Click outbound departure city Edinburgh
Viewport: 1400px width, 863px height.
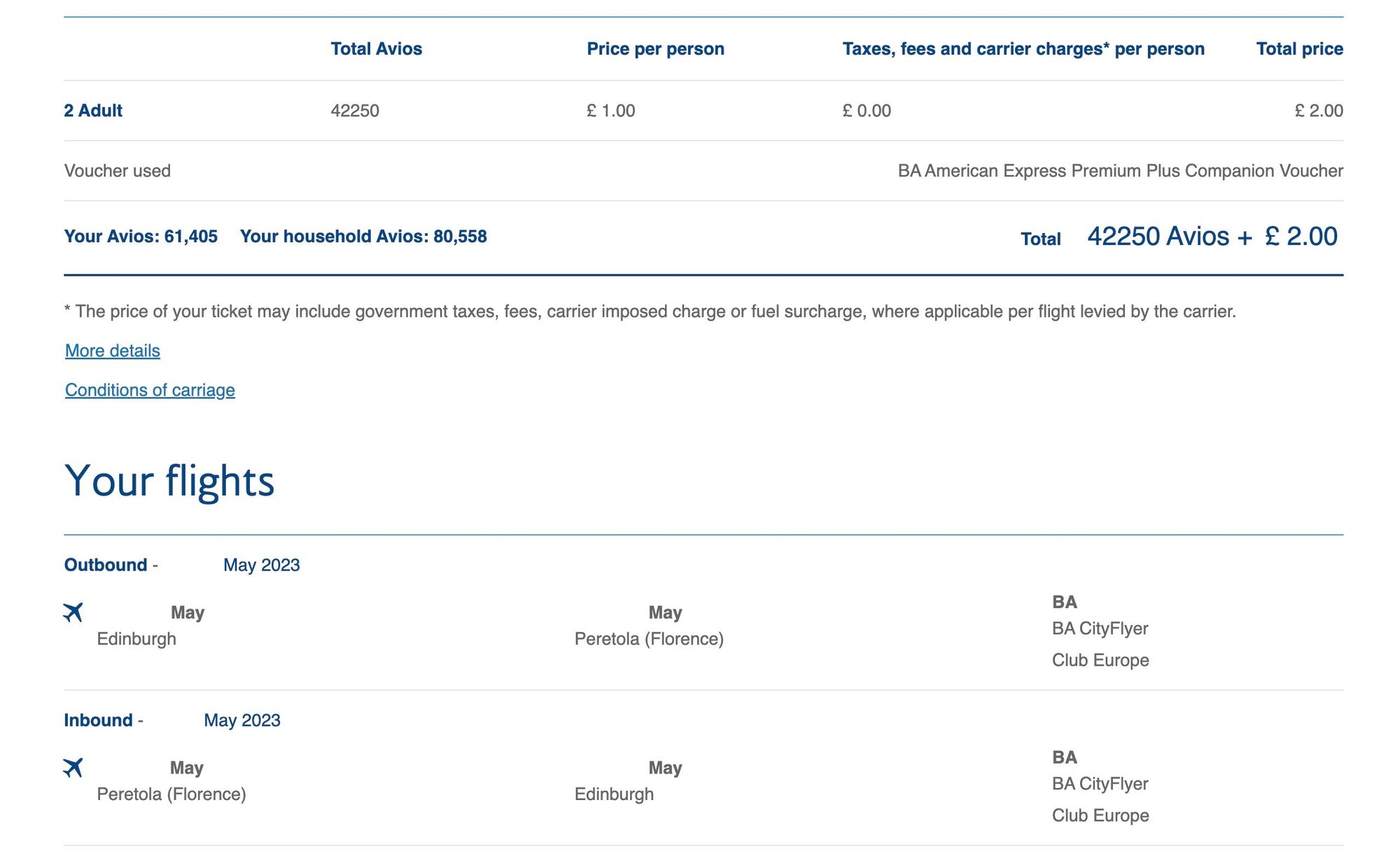136,639
